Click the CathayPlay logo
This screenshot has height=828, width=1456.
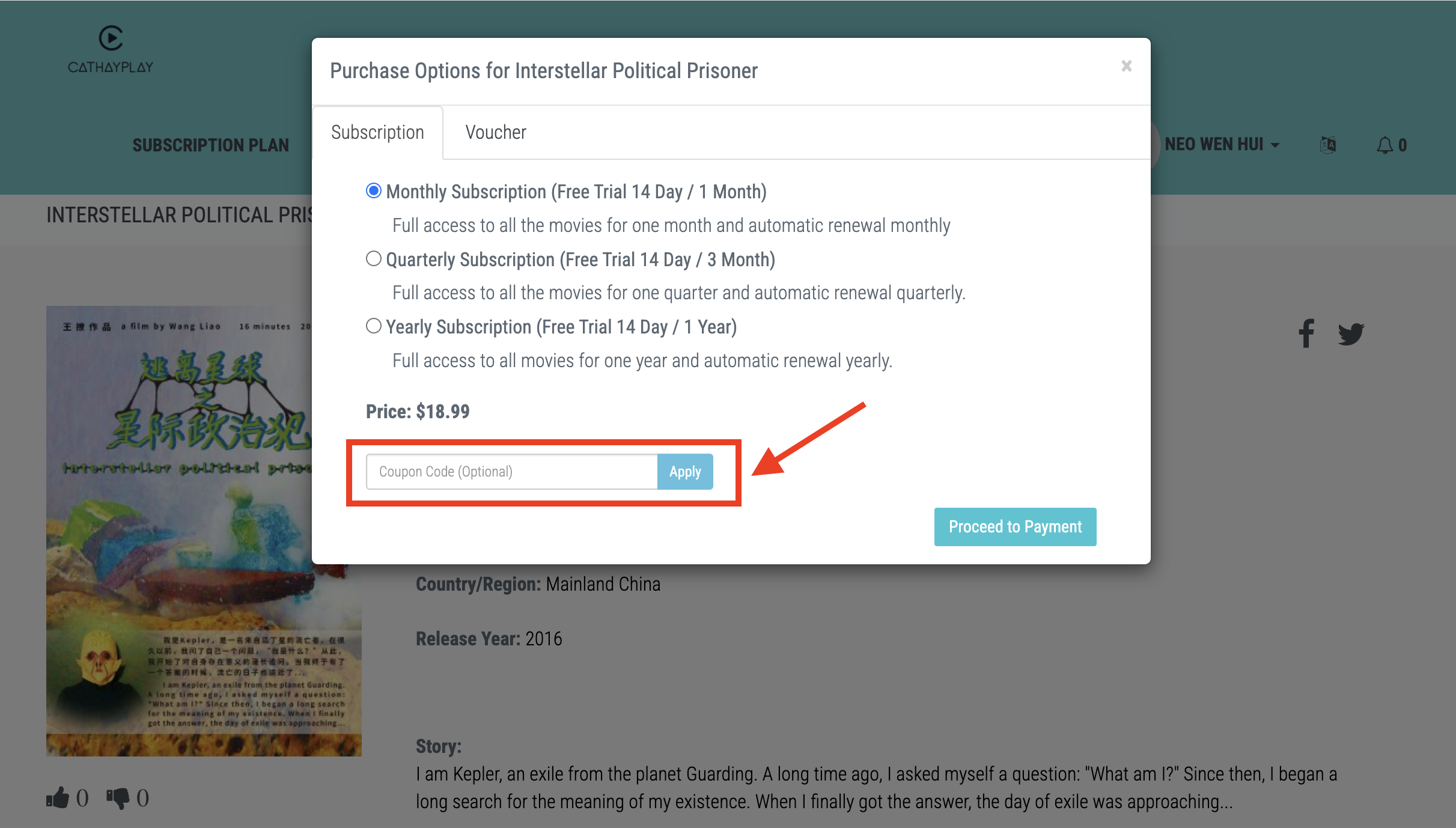pos(111,48)
